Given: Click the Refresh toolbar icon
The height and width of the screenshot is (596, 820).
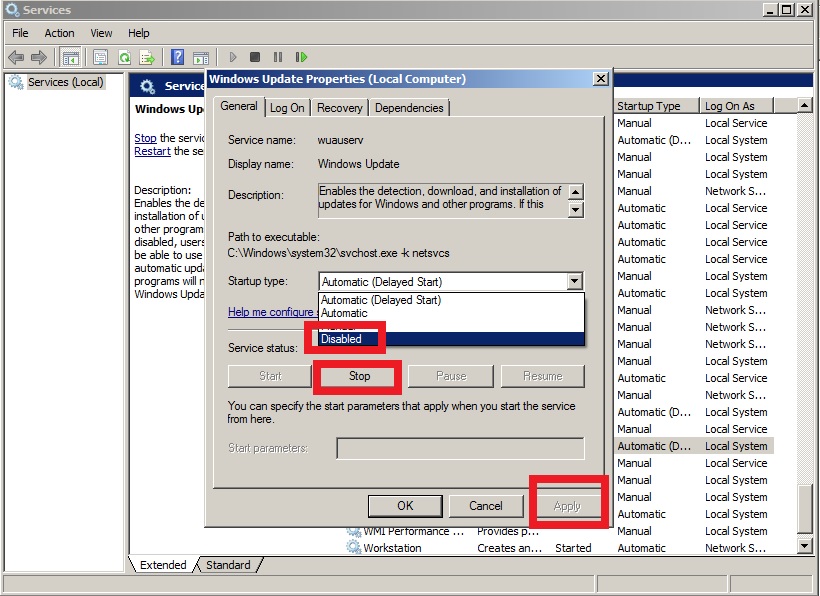Looking at the screenshot, I should pos(124,57).
